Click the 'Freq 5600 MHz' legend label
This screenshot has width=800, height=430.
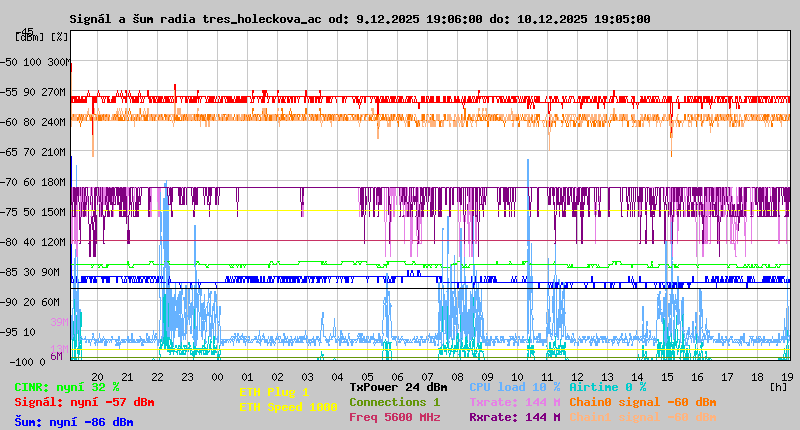pos(394,417)
